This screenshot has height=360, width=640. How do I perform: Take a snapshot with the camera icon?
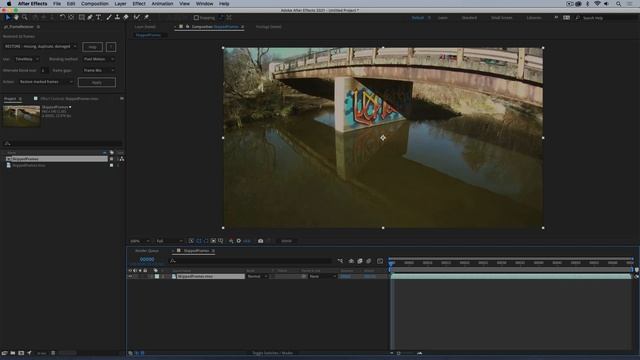[260, 241]
